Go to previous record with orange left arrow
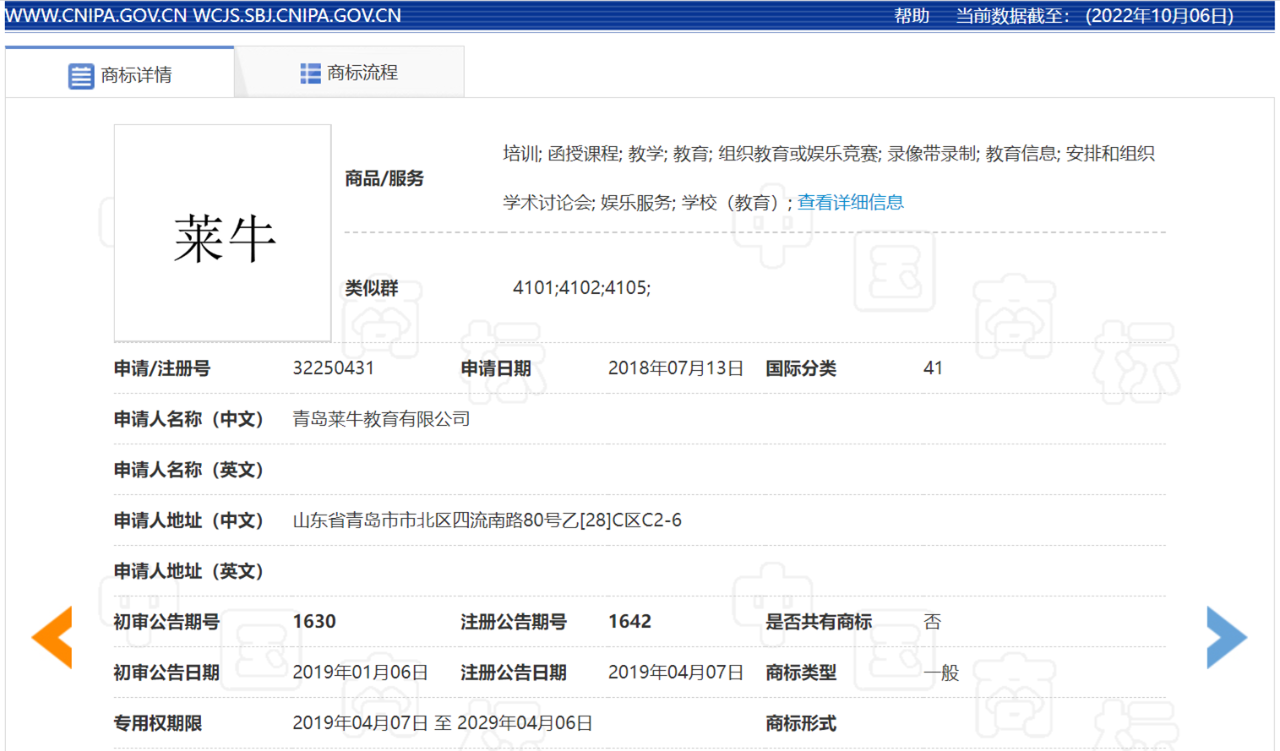This screenshot has height=751, width=1280. coord(52,637)
